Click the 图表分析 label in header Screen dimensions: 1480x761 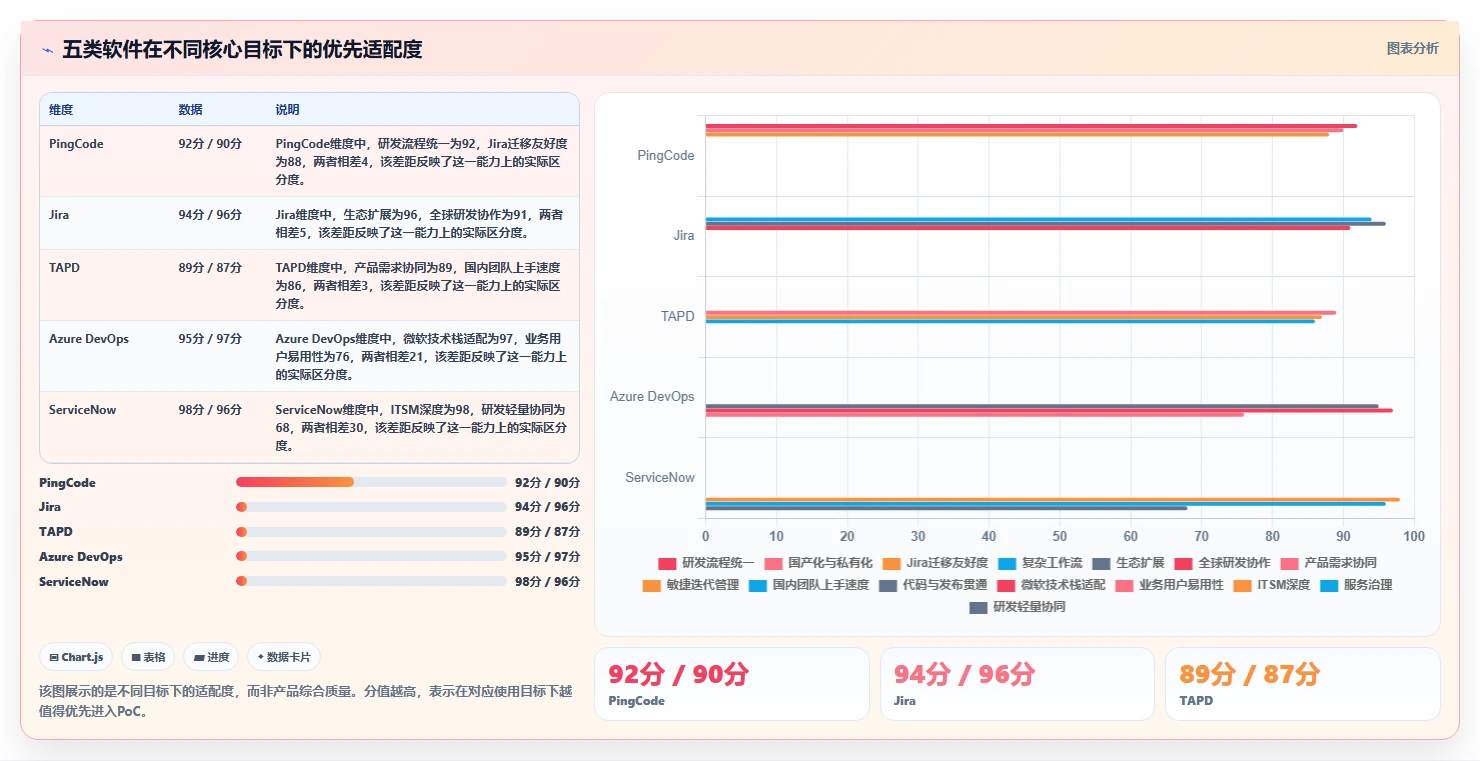[1412, 48]
